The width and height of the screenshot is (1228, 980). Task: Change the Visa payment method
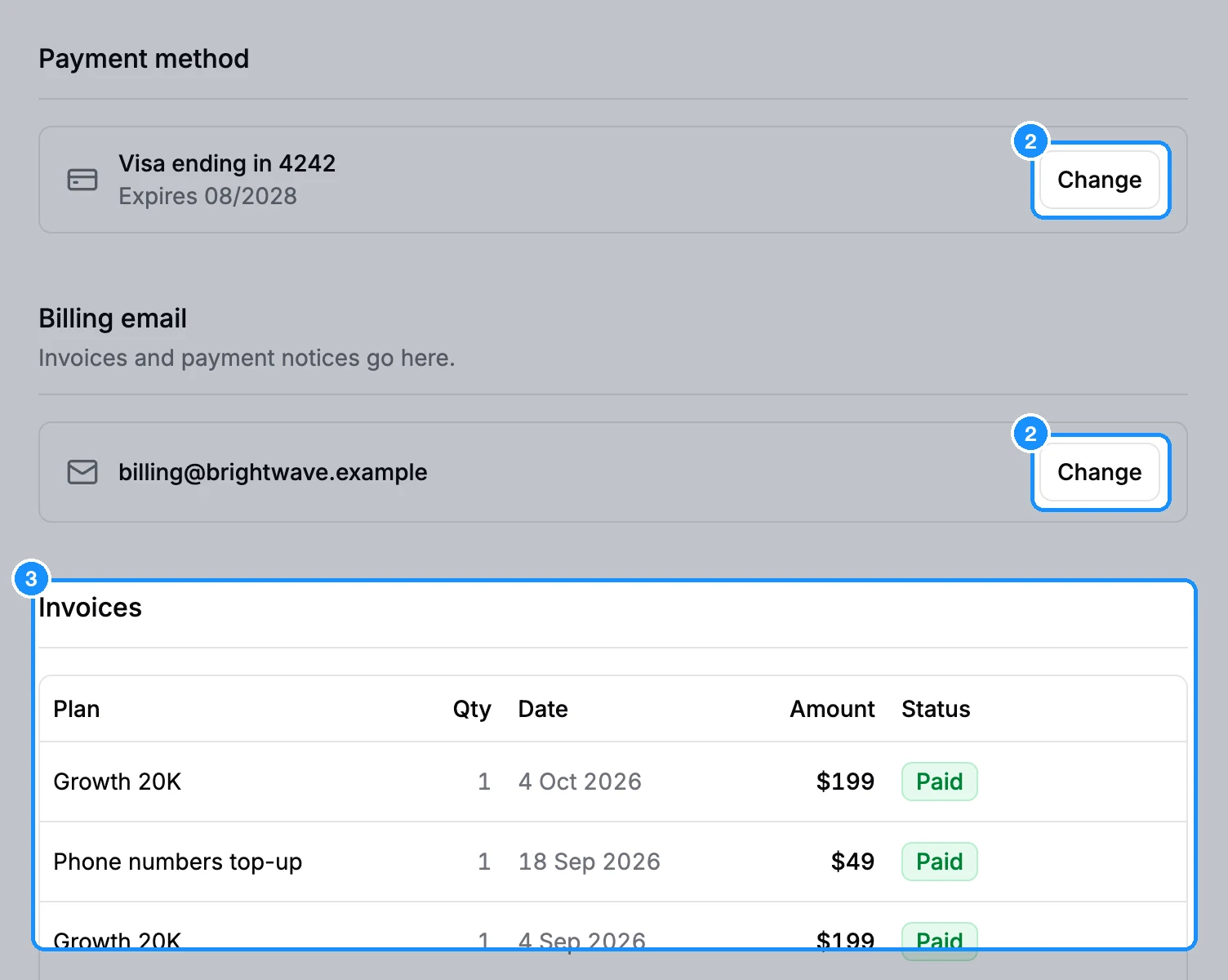pos(1099,180)
